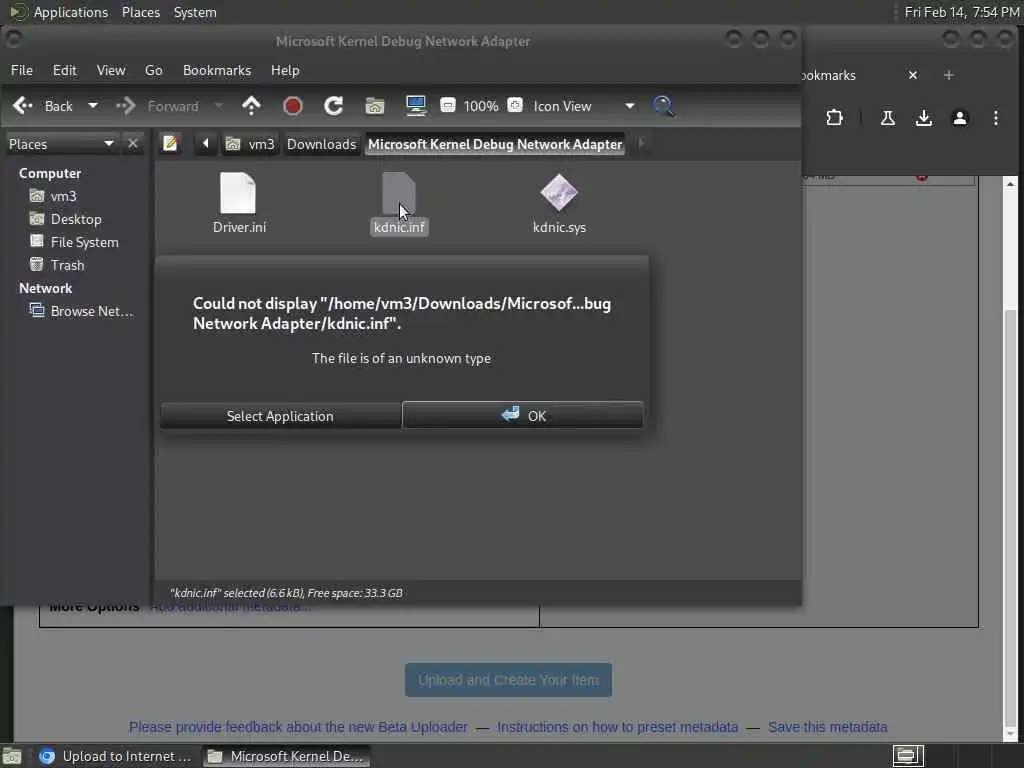1024x768 pixels.
Task: Zoom in with the plus icon
Action: (515, 105)
